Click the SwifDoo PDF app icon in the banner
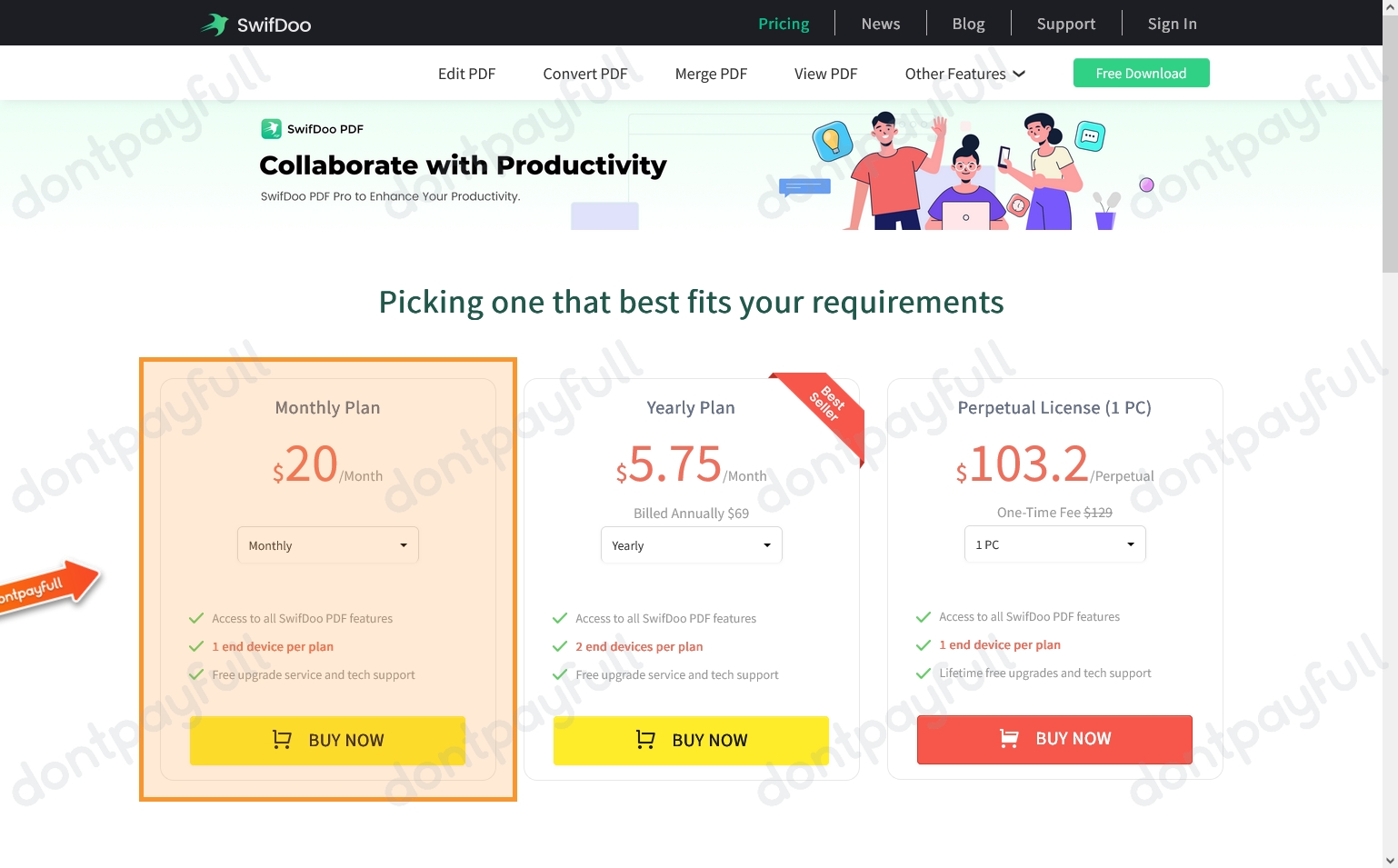Image resolution: width=1398 pixels, height=868 pixels. [272, 128]
